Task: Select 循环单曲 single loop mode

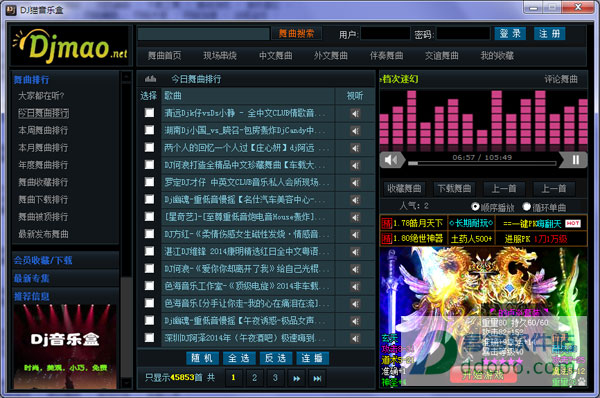Action: tap(527, 207)
